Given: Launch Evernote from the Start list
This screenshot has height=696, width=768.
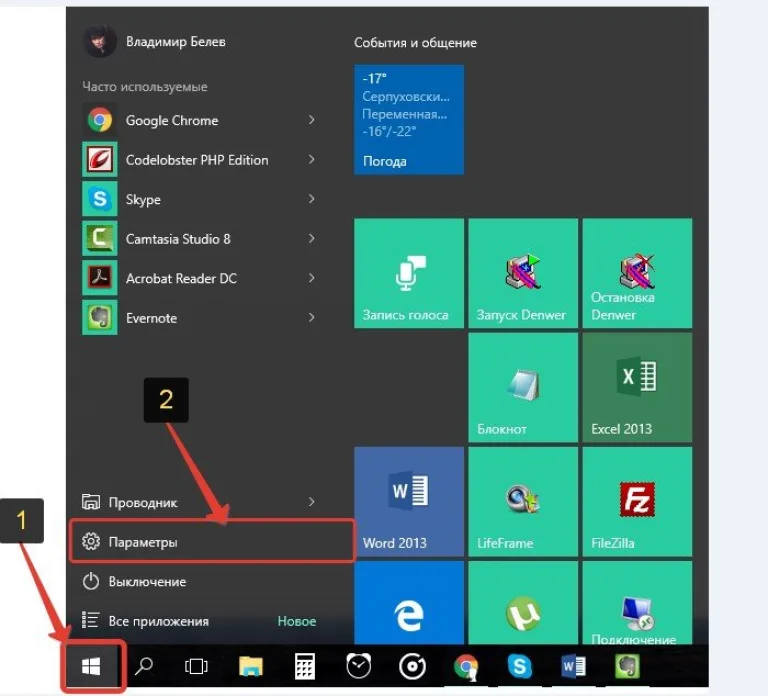Looking at the screenshot, I should 198,318.
